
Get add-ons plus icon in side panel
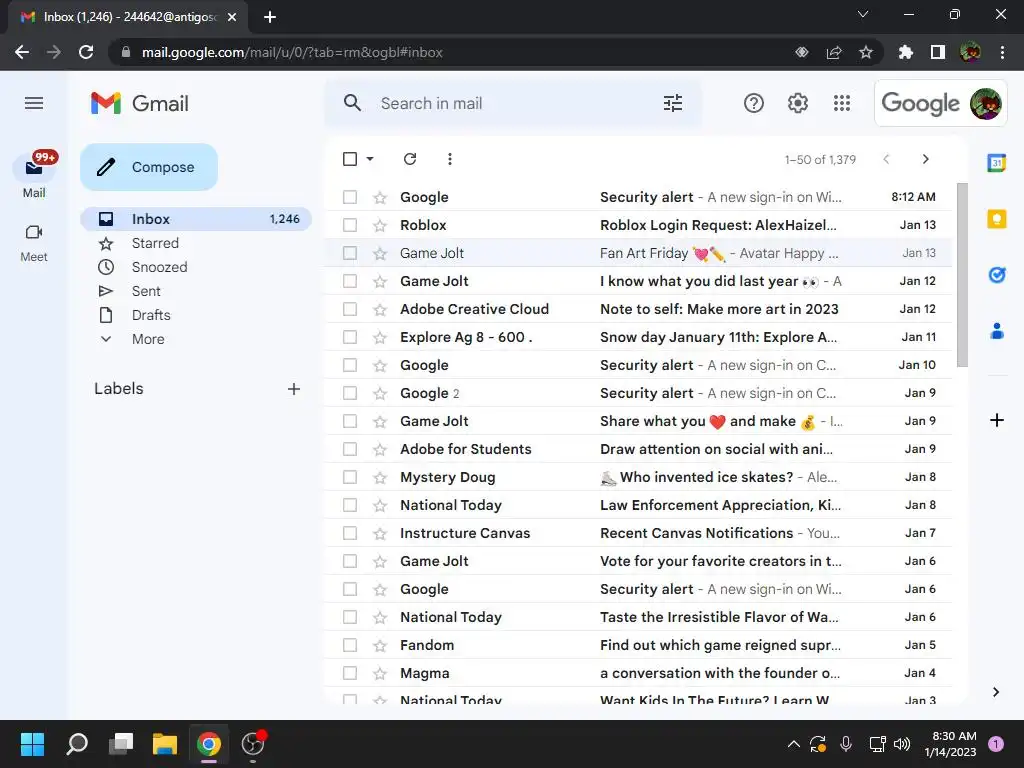click(997, 420)
